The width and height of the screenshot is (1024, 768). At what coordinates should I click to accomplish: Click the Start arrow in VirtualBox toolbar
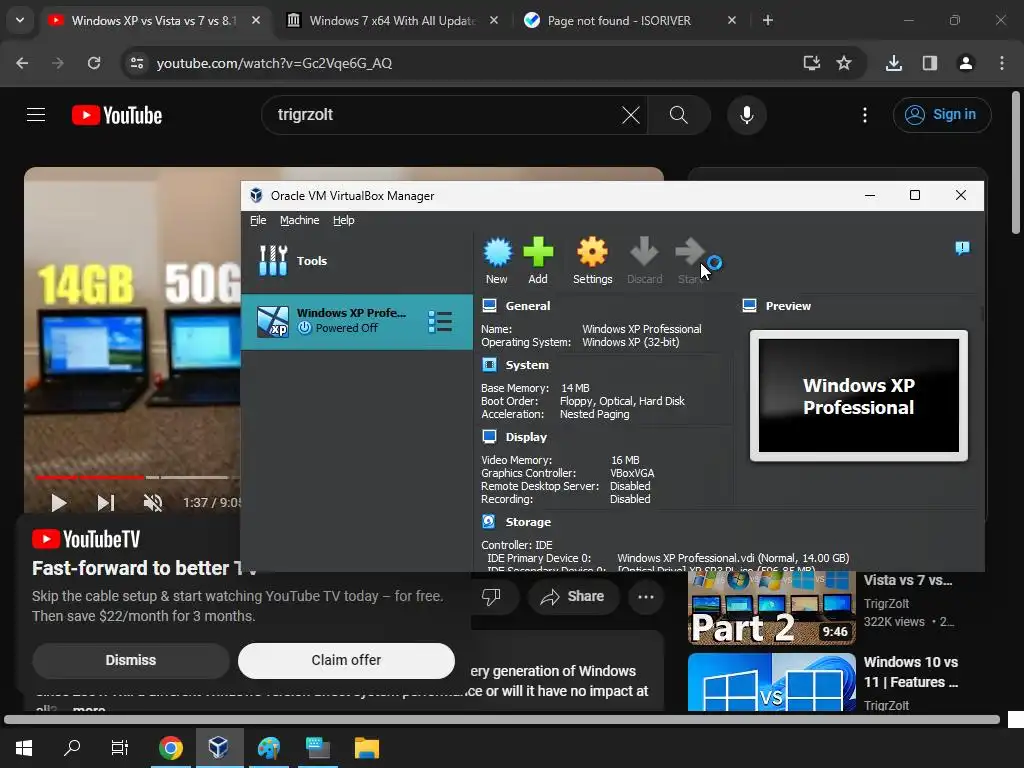click(690, 261)
